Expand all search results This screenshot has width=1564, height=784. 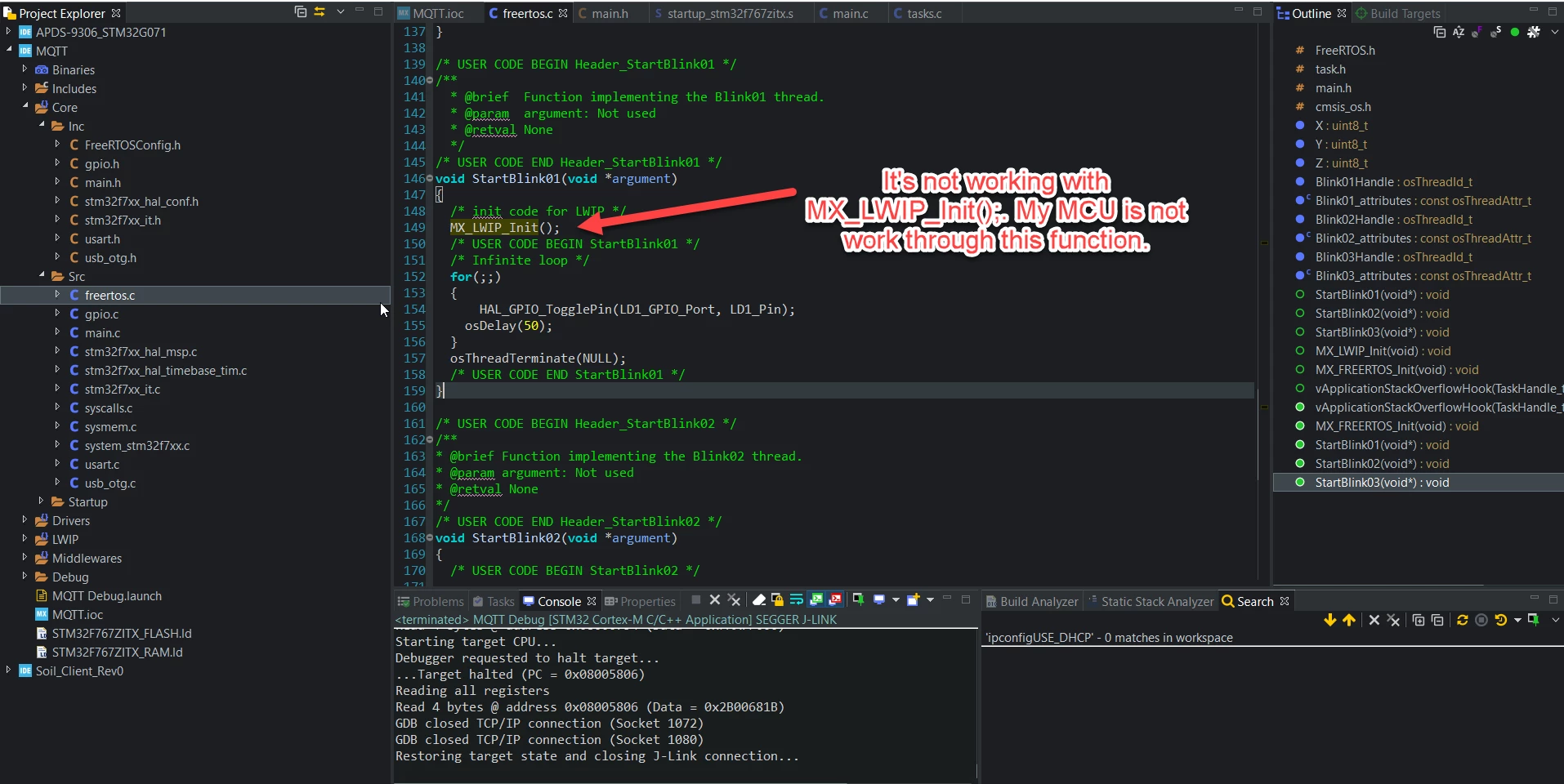coord(1418,621)
